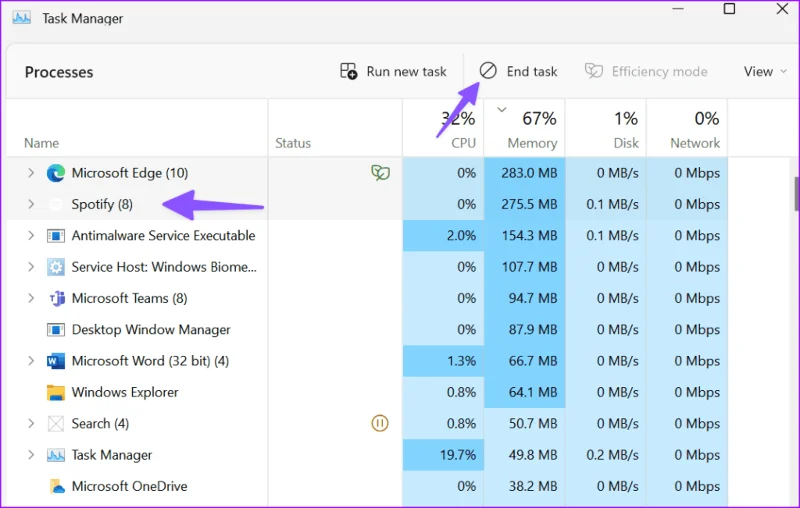Click the Efficiency mode leaf icon
Screen dimensions: 800x508
point(593,71)
